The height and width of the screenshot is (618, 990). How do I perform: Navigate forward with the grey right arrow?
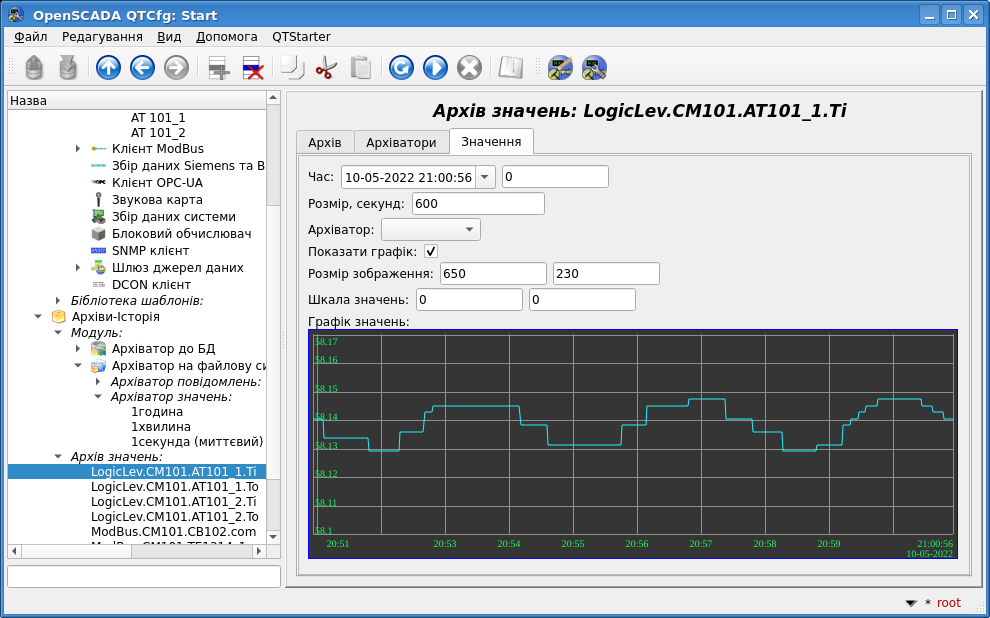tap(177, 68)
